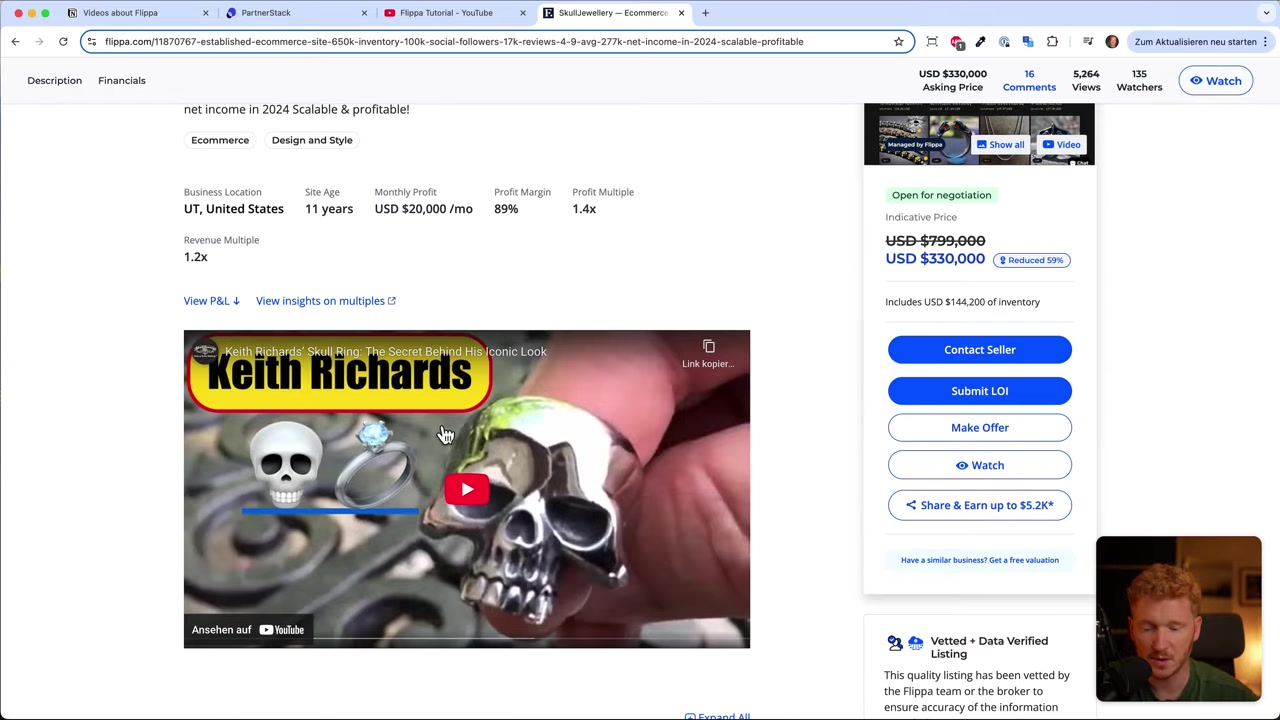This screenshot has height=720, width=1280.
Task: Jump to the Description section
Action: point(55,80)
